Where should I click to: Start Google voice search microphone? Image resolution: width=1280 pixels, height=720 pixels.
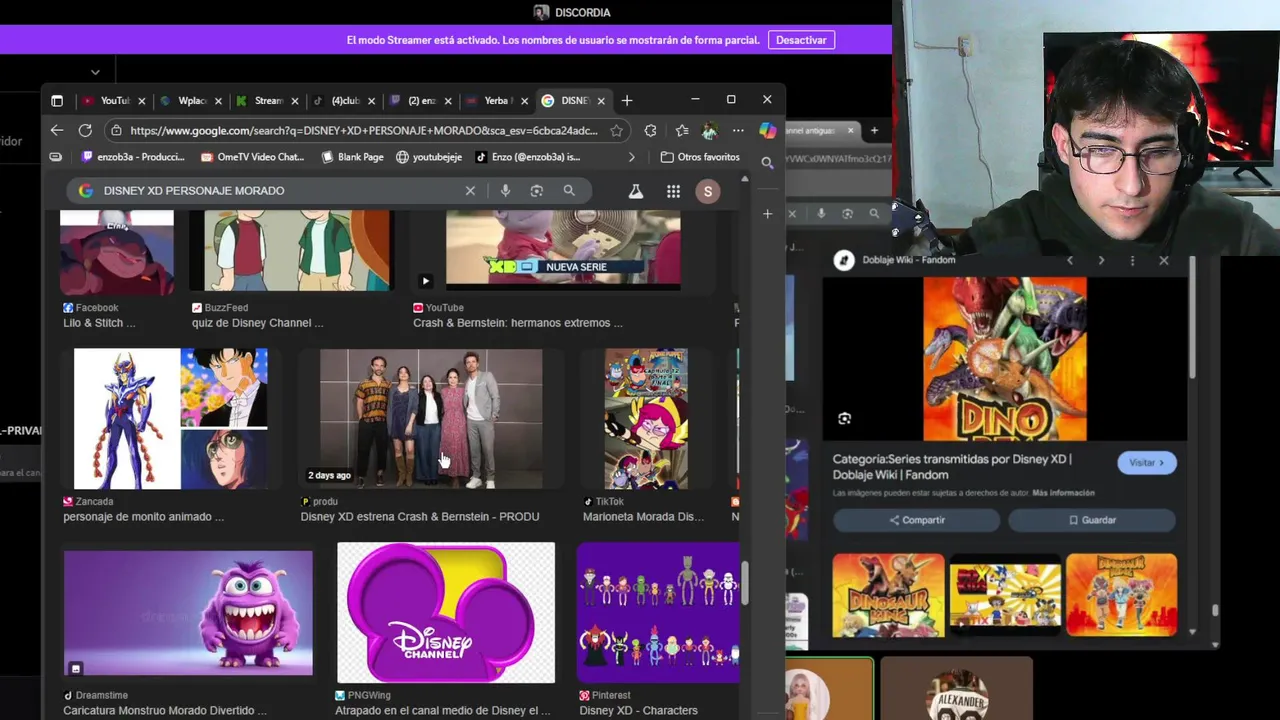click(x=505, y=190)
